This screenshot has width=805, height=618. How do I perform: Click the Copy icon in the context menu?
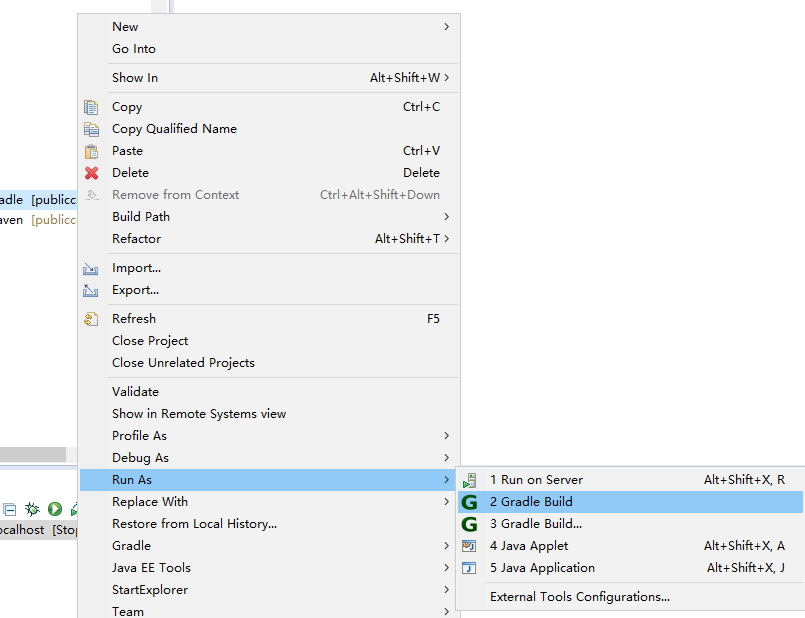(x=91, y=107)
